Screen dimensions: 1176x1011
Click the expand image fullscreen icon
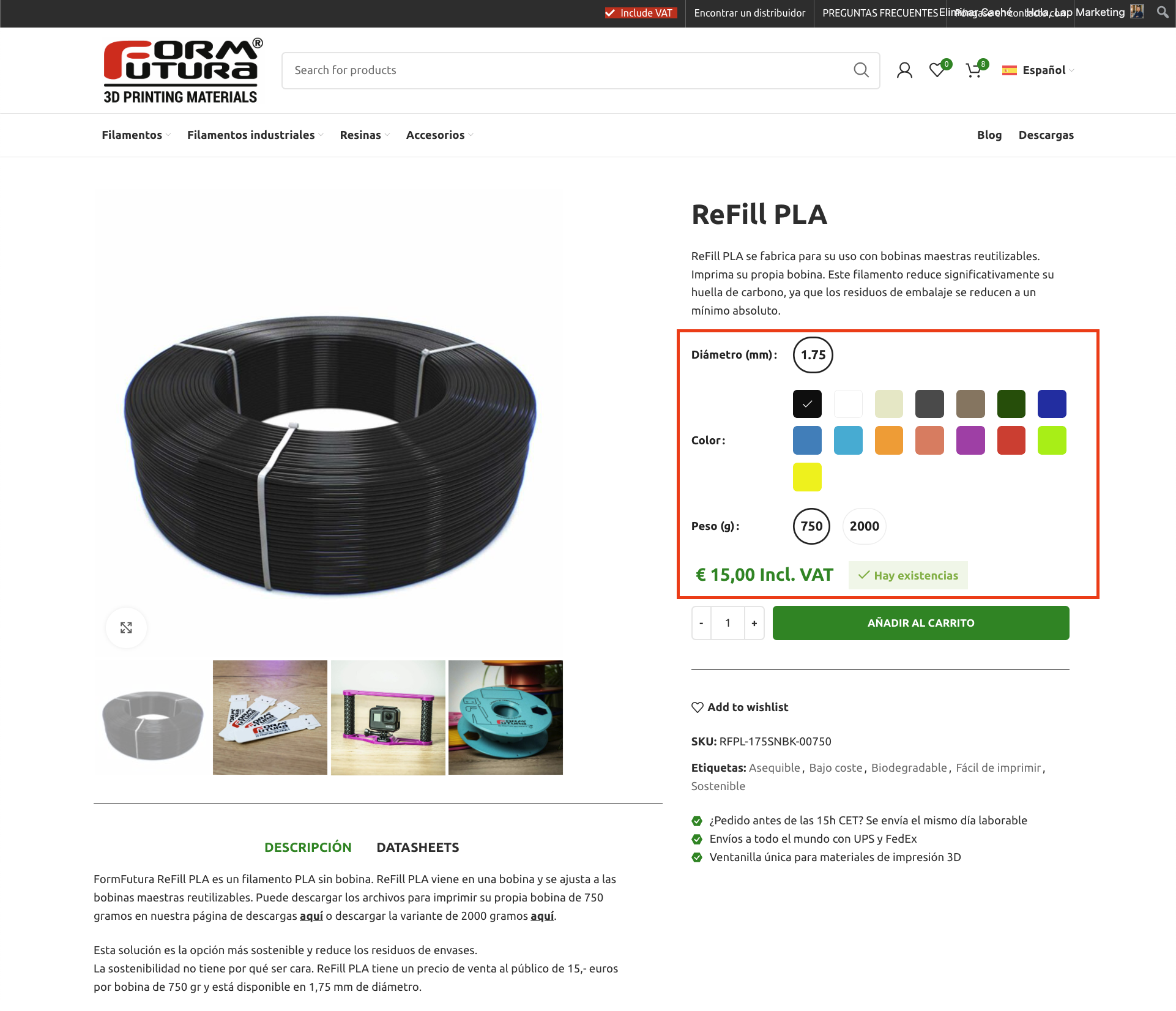coord(126,628)
